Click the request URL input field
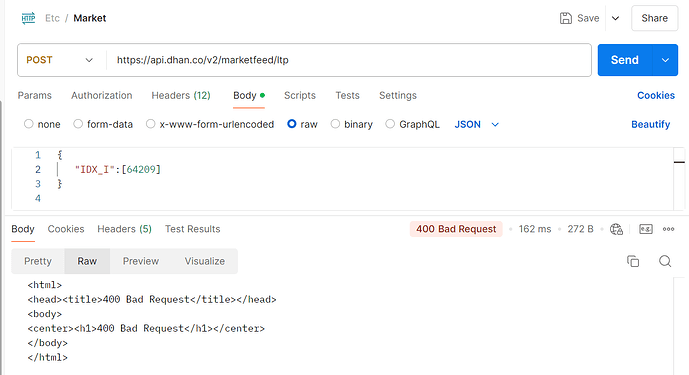 point(349,60)
